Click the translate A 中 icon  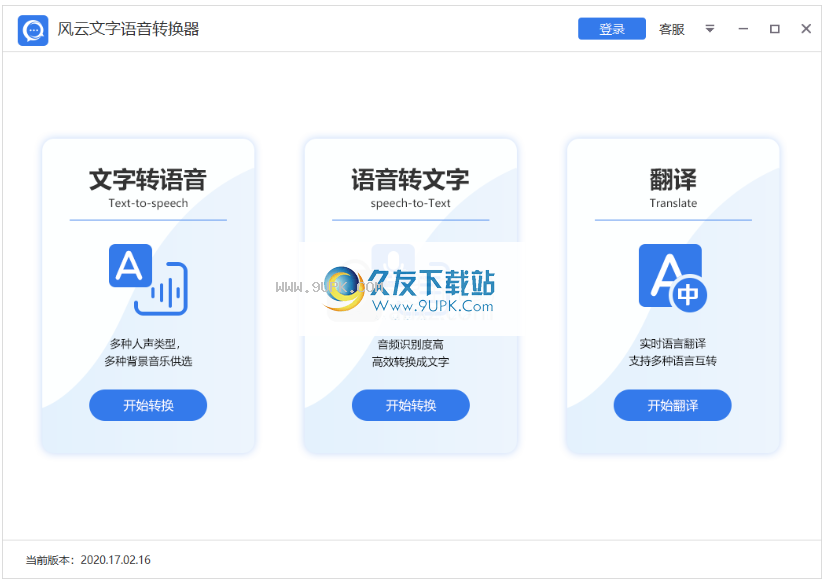673,278
